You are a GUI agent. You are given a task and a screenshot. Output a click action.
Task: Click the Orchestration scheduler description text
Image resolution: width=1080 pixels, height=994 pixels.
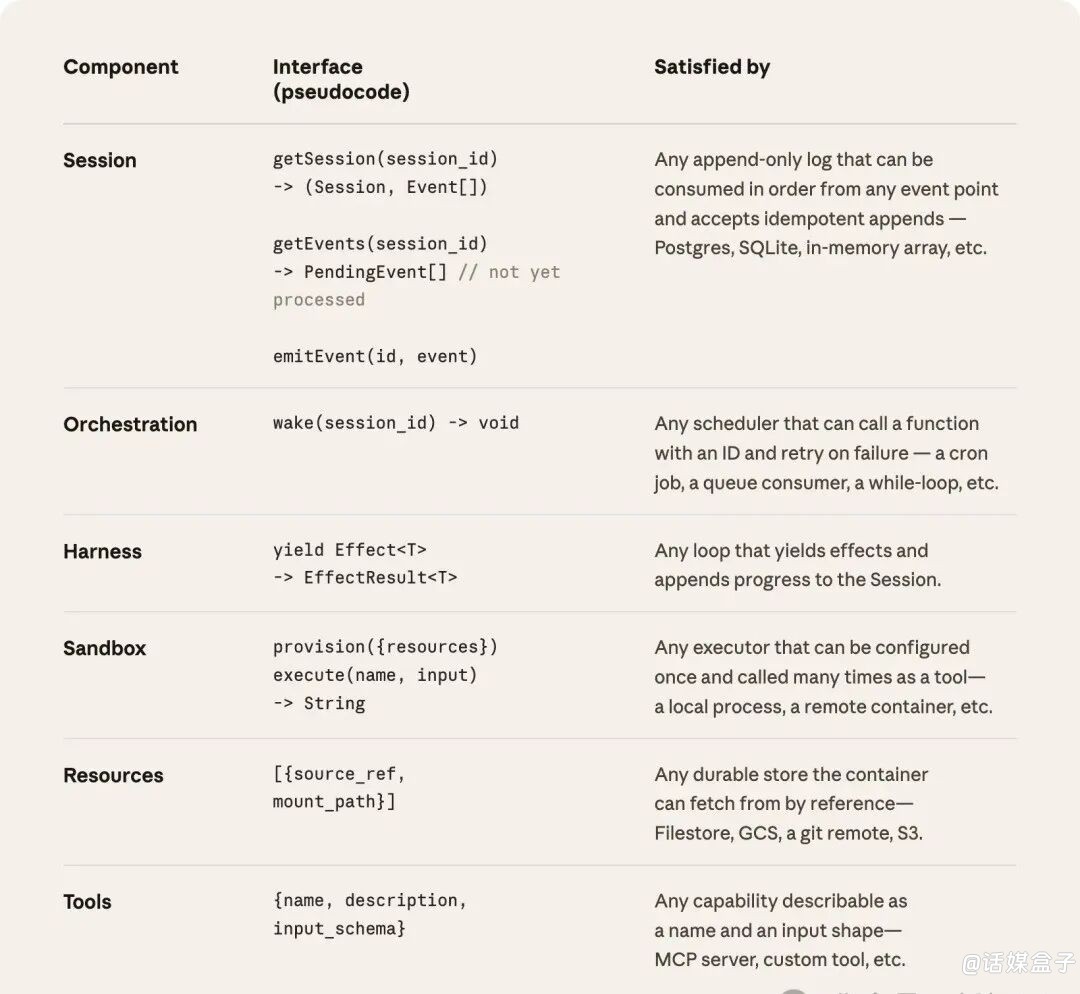tap(825, 453)
